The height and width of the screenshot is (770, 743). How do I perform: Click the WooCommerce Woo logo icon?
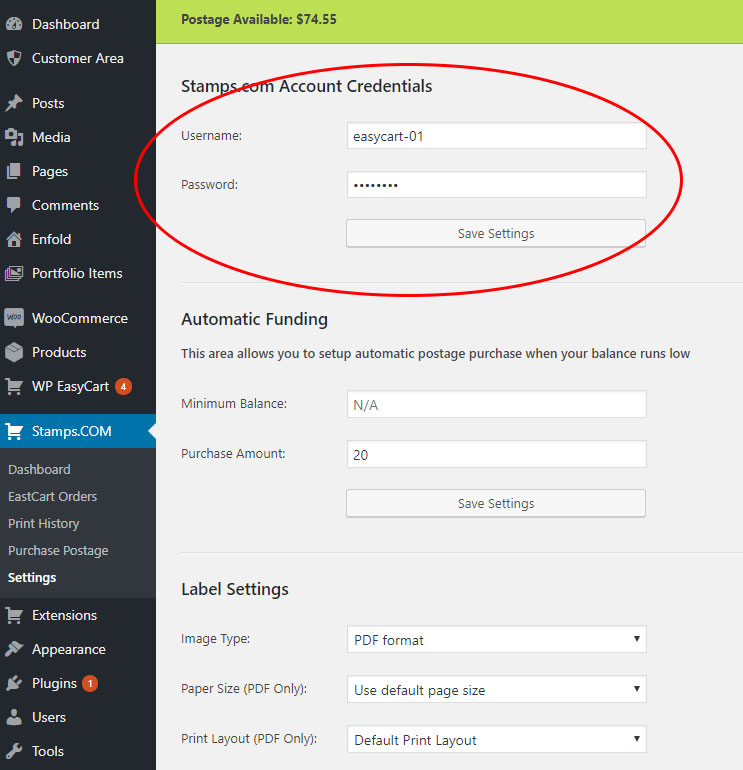[x=14, y=318]
